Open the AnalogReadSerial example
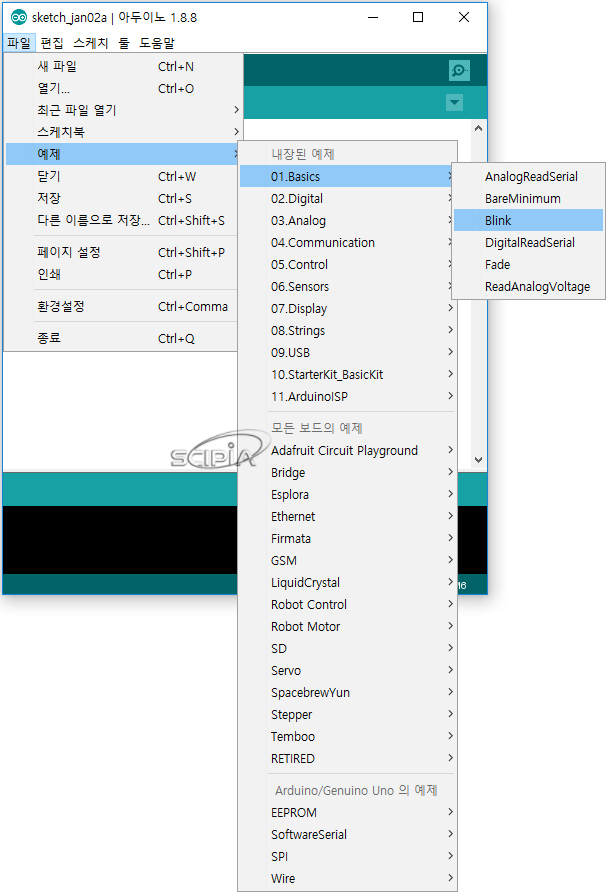Image resolution: width=606 pixels, height=892 pixels. pos(529,177)
